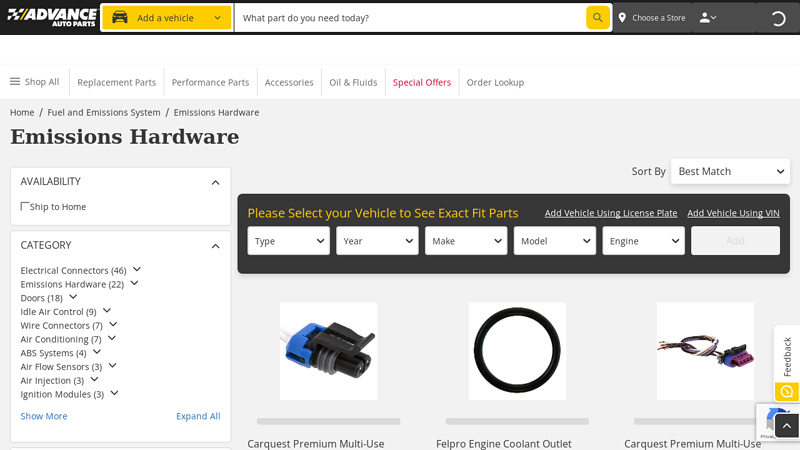Click the greyed Add vehicle button

click(735, 241)
